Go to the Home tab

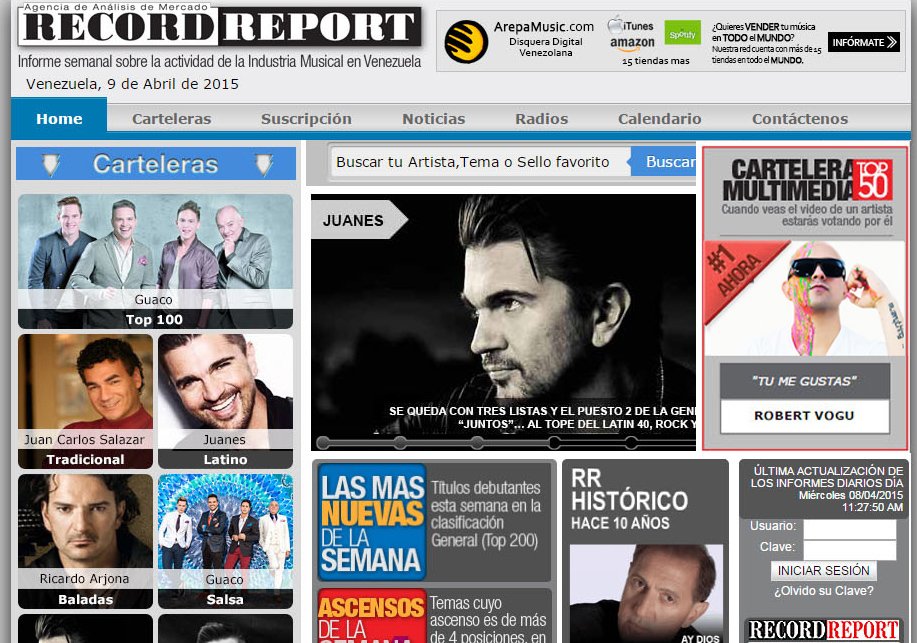(x=59, y=119)
